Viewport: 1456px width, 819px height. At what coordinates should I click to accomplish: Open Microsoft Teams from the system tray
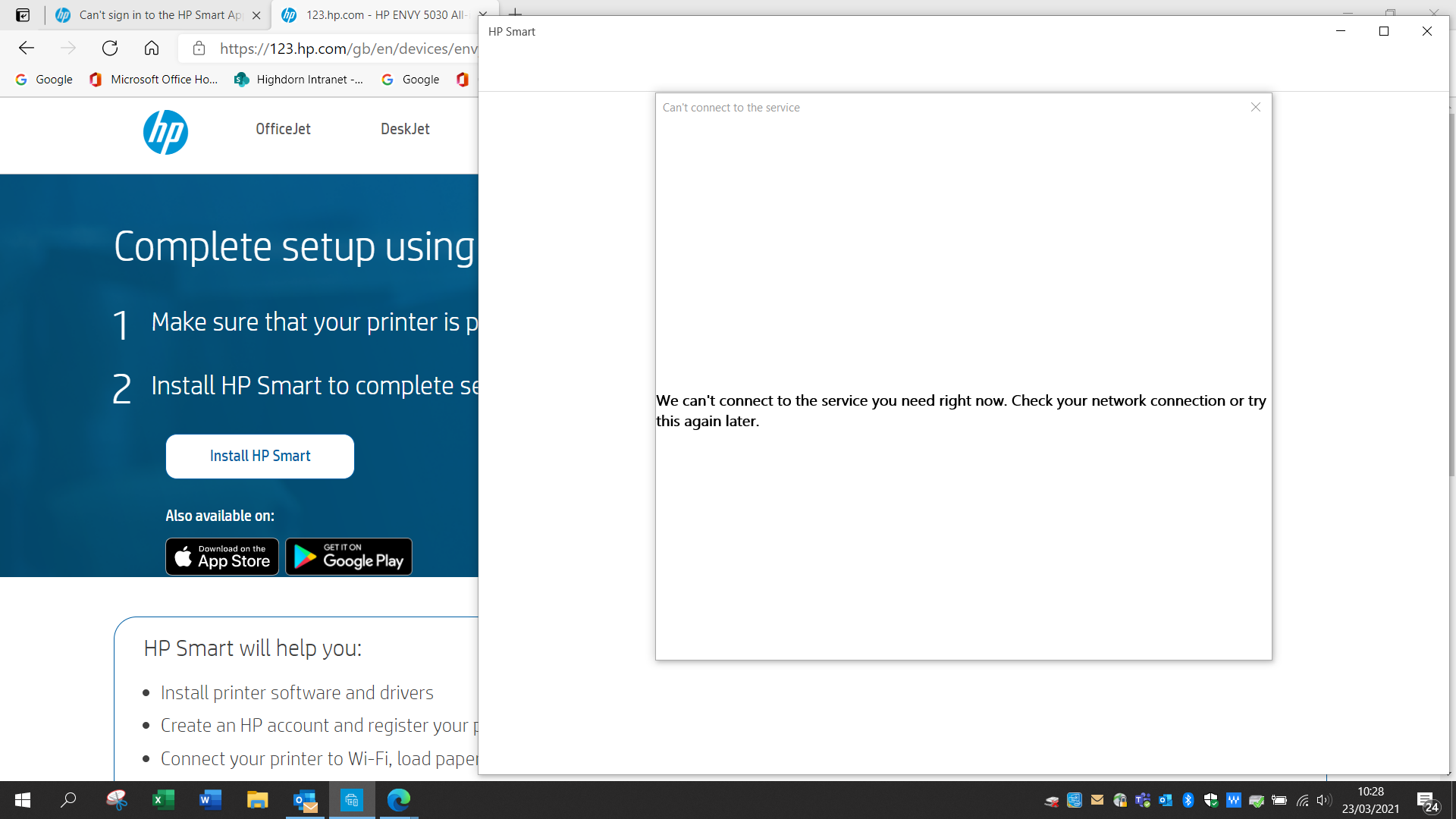(x=1142, y=800)
